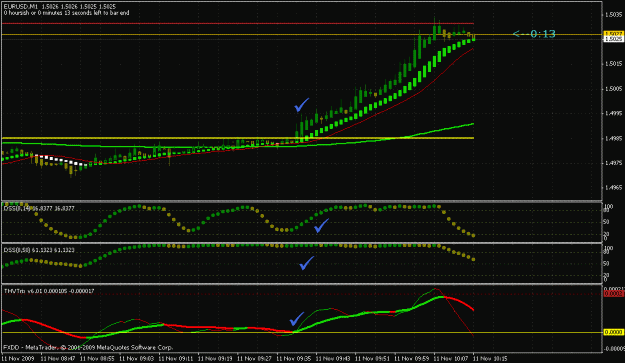Click the cyan '<--0:13' countdown label
The image size is (625, 363).
point(534,34)
